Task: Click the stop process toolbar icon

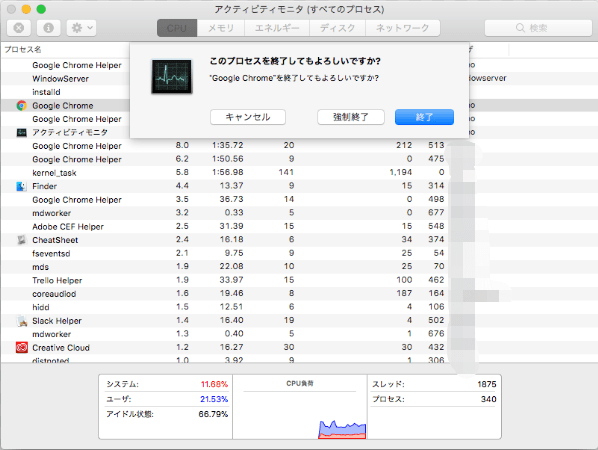Action: [x=19, y=28]
